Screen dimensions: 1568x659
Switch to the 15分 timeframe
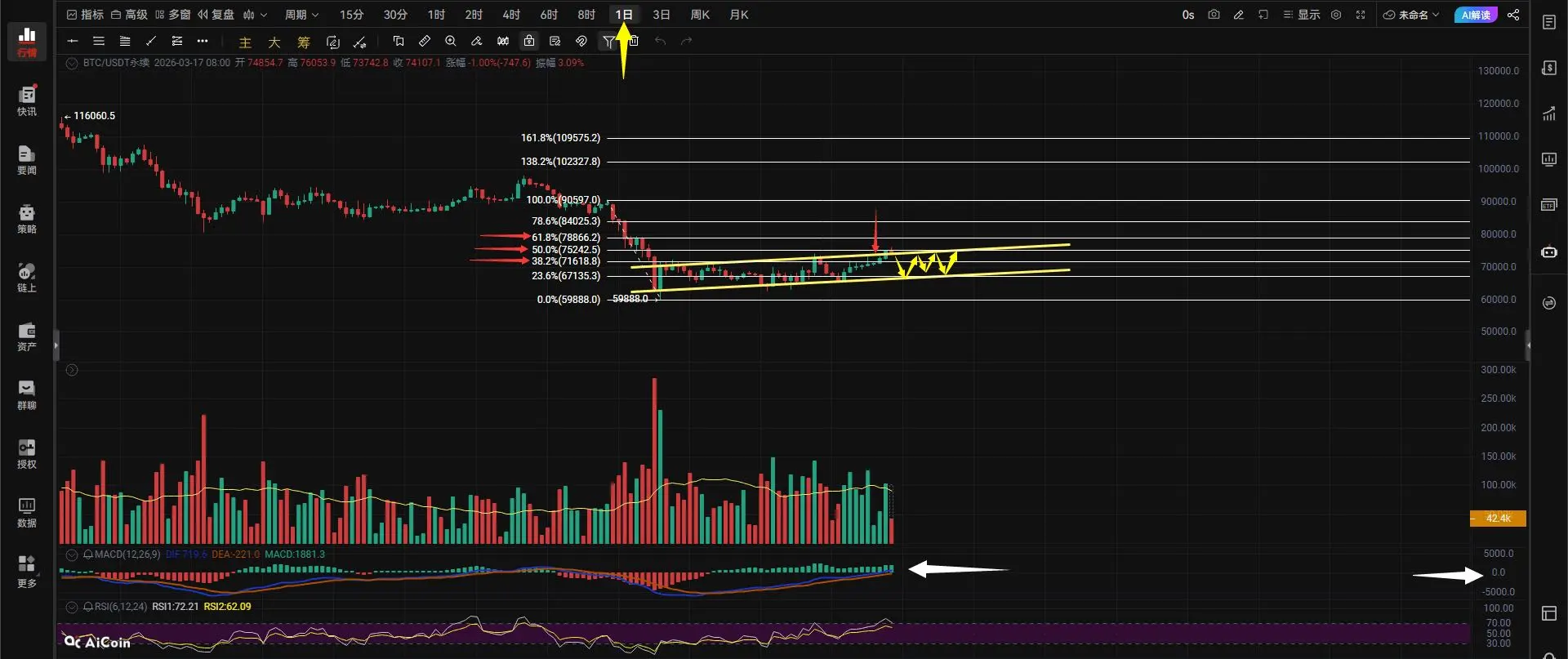click(x=351, y=15)
